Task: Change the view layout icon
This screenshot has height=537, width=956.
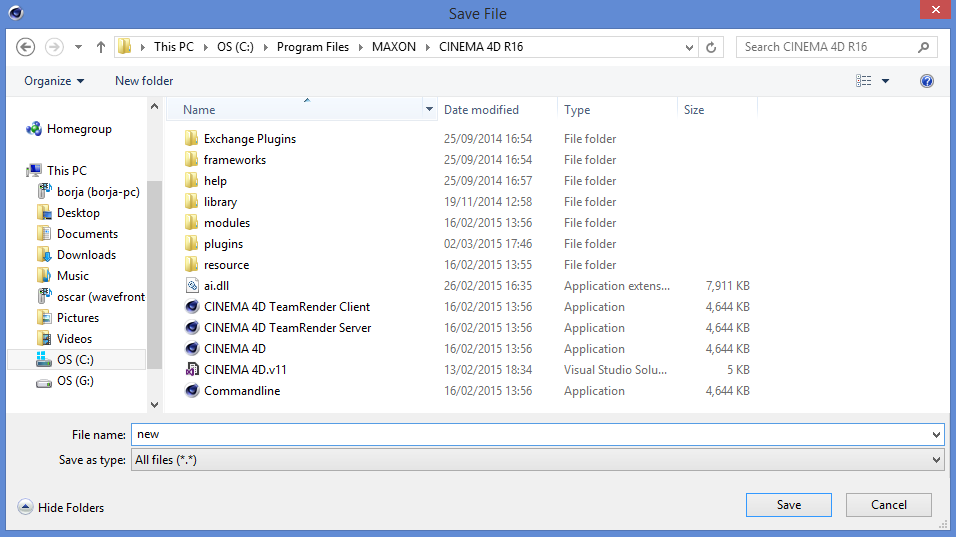Action: 863,81
